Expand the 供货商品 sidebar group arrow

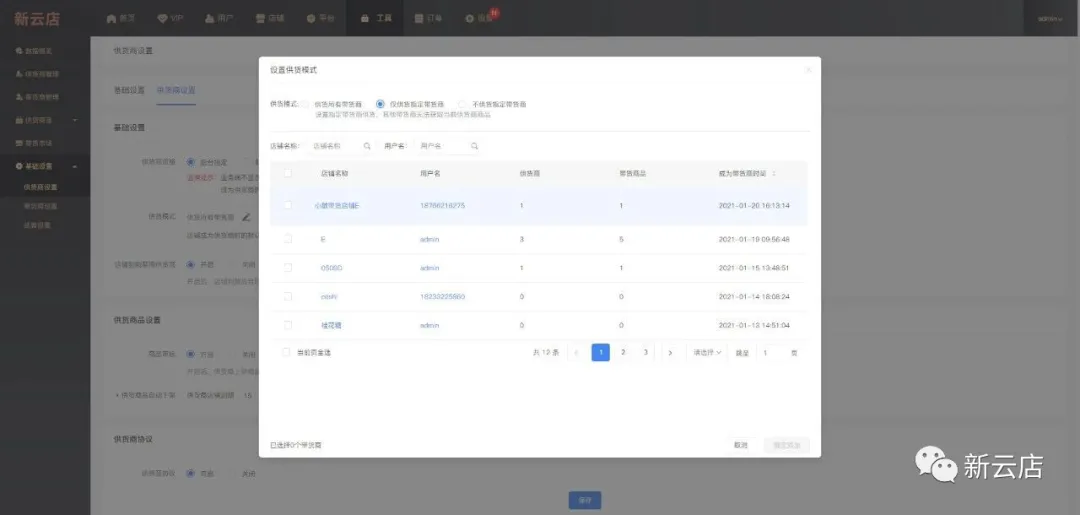coord(75,120)
